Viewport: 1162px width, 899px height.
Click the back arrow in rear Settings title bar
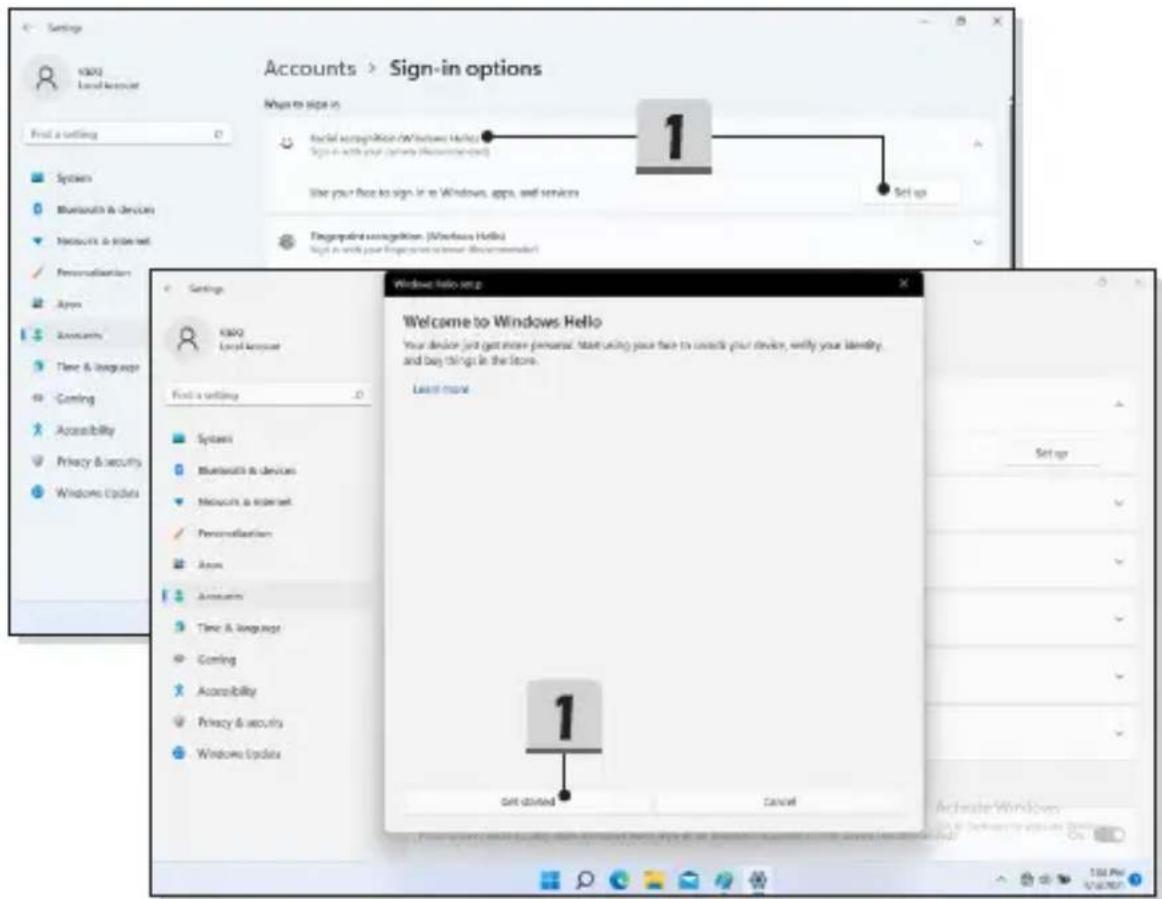(27, 27)
